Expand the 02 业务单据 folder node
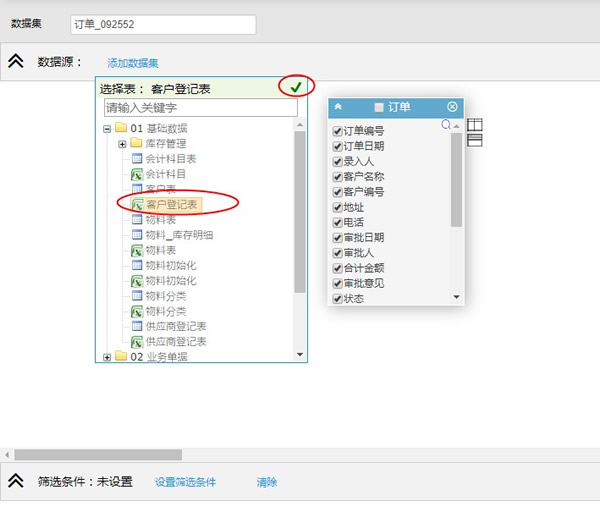 pyautogui.click(x=107, y=357)
